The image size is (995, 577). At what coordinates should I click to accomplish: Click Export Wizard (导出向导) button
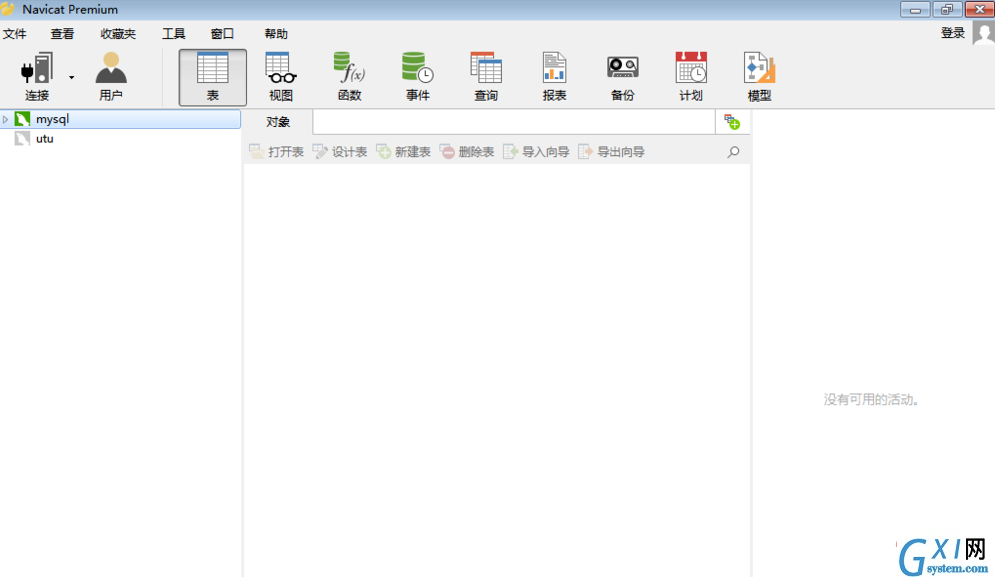click(x=612, y=152)
